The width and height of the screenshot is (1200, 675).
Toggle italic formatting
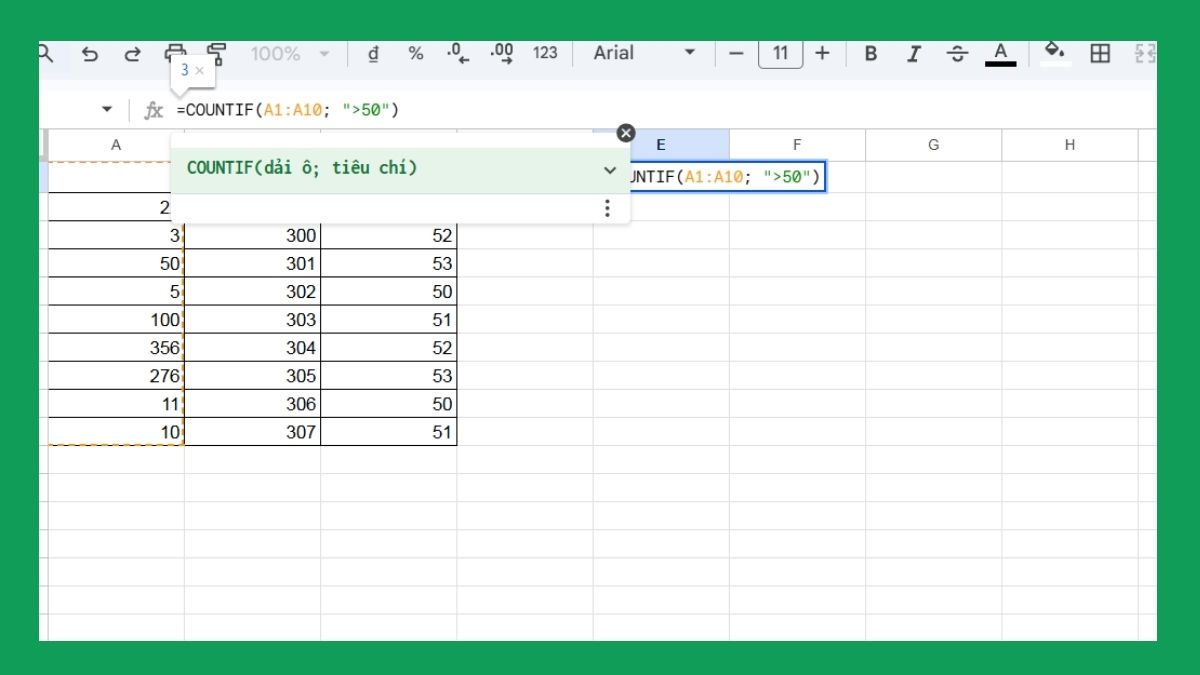[x=913, y=54]
